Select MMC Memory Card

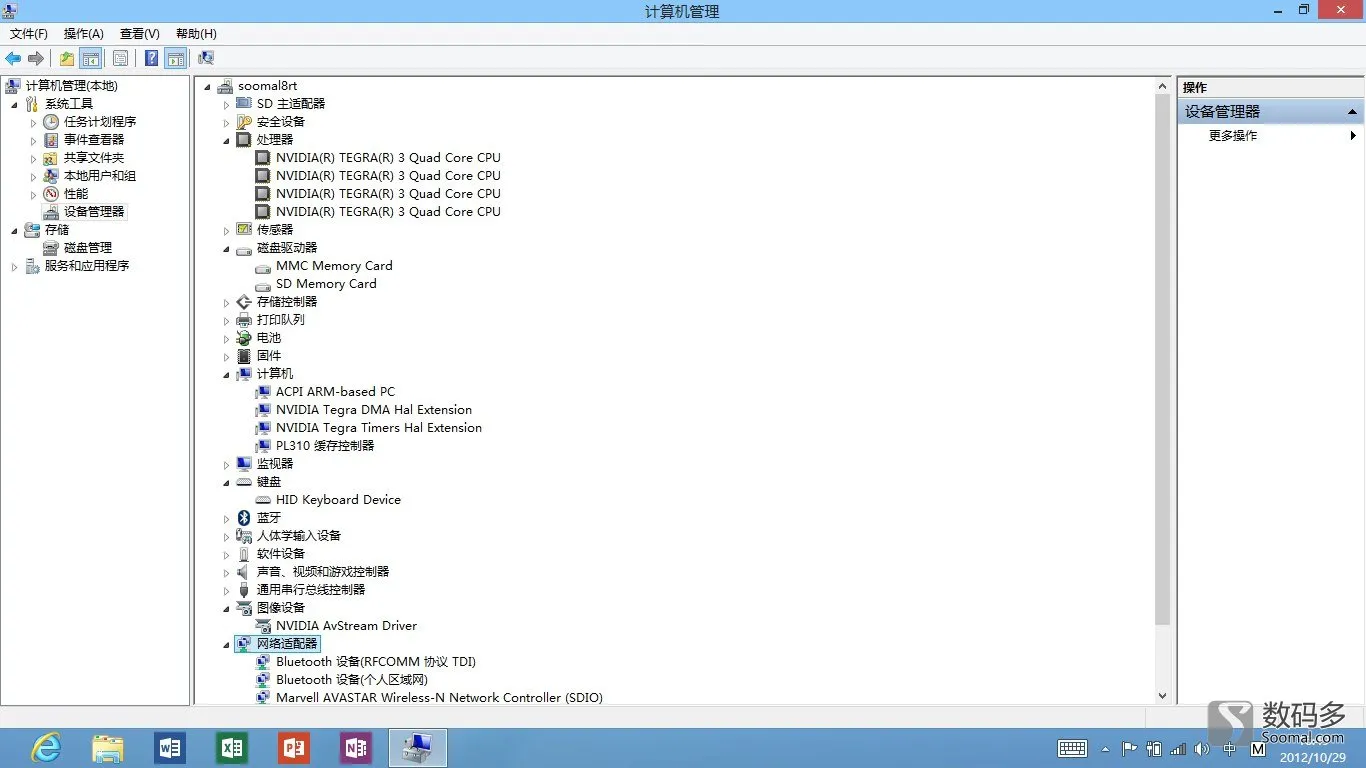(x=334, y=266)
